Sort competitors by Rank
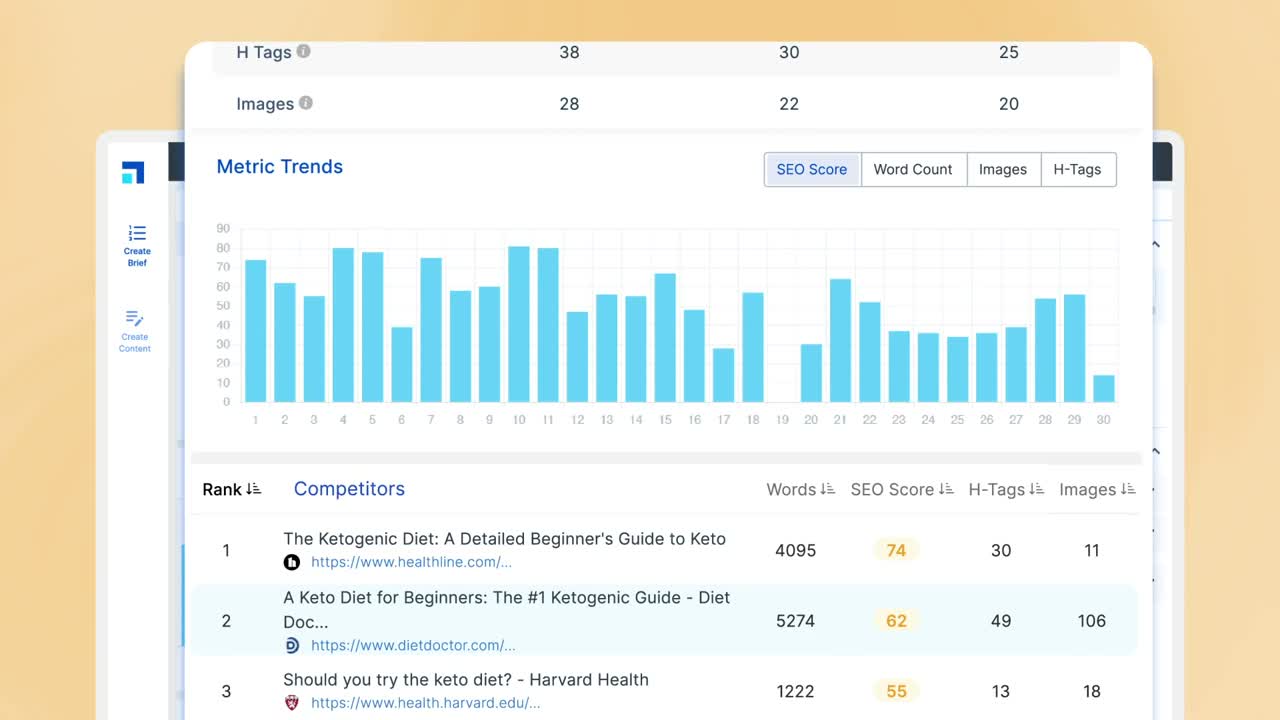Screen dimensions: 1280x720 232,489
